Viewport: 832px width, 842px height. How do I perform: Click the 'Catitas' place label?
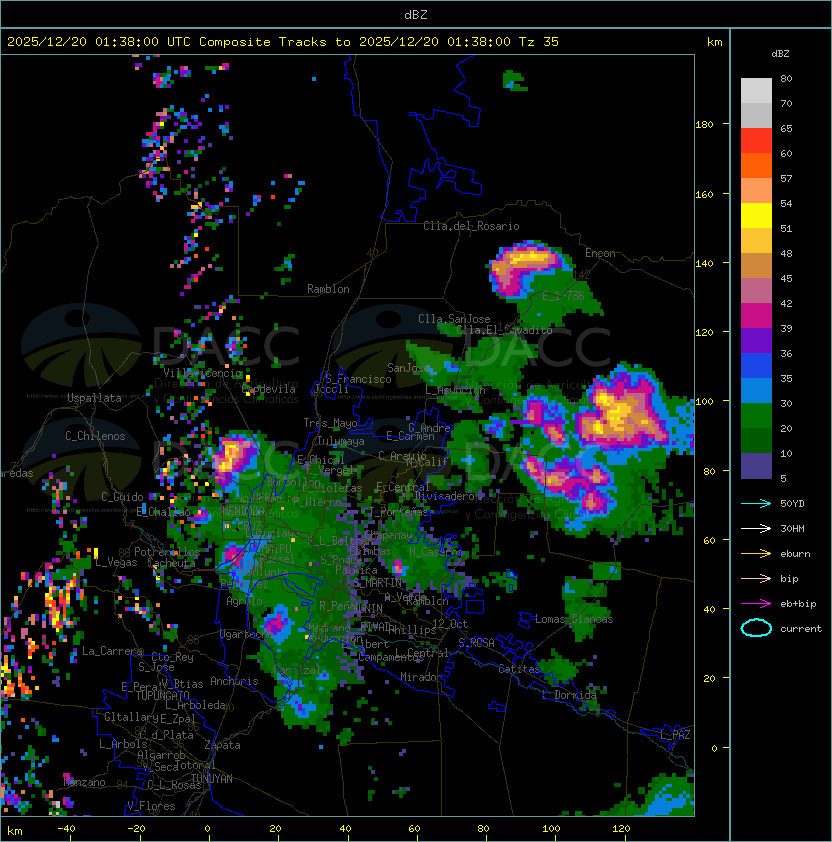519,669
